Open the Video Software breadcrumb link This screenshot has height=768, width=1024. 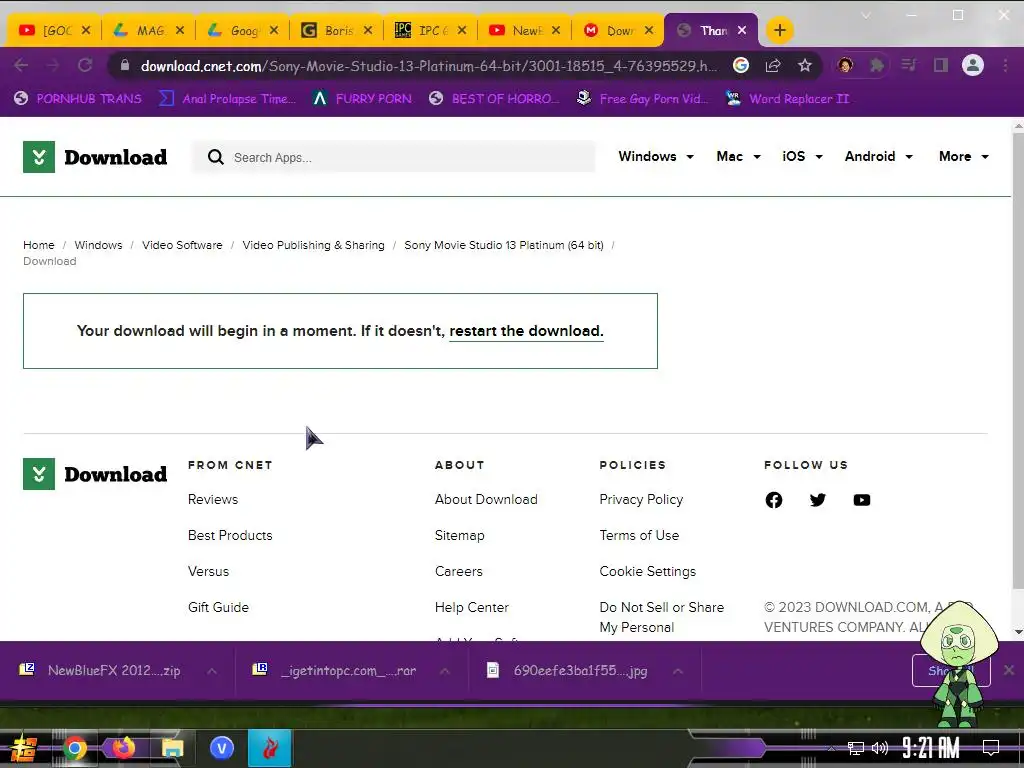tap(182, 245)
